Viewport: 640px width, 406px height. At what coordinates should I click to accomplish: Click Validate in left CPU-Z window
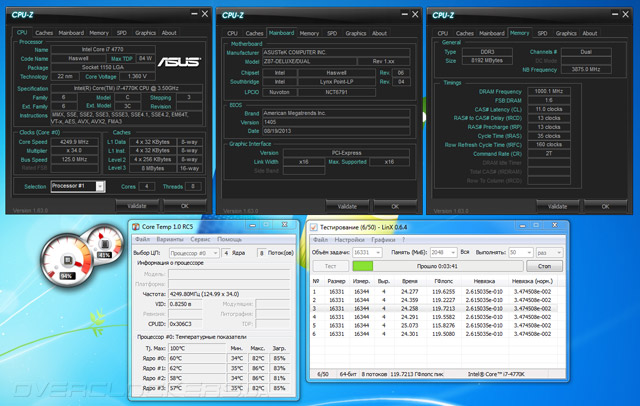click(137, 206)
